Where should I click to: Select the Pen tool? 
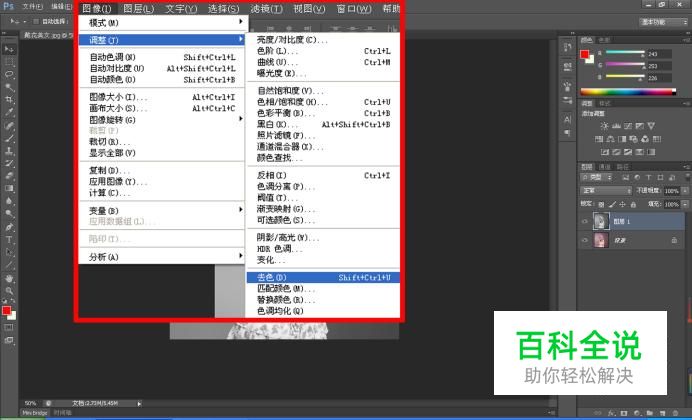[x=9, y=227]
